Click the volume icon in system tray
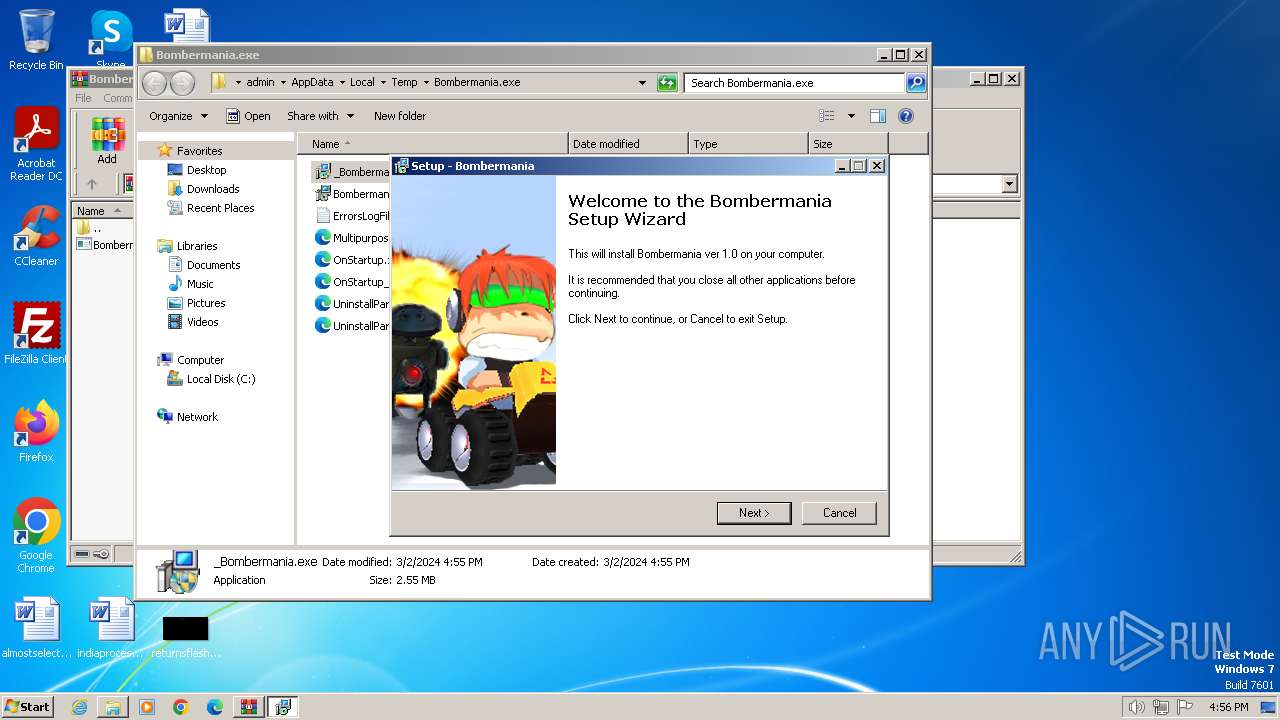The width and height of the screenshot is (1280, 720). point(1136,707)
